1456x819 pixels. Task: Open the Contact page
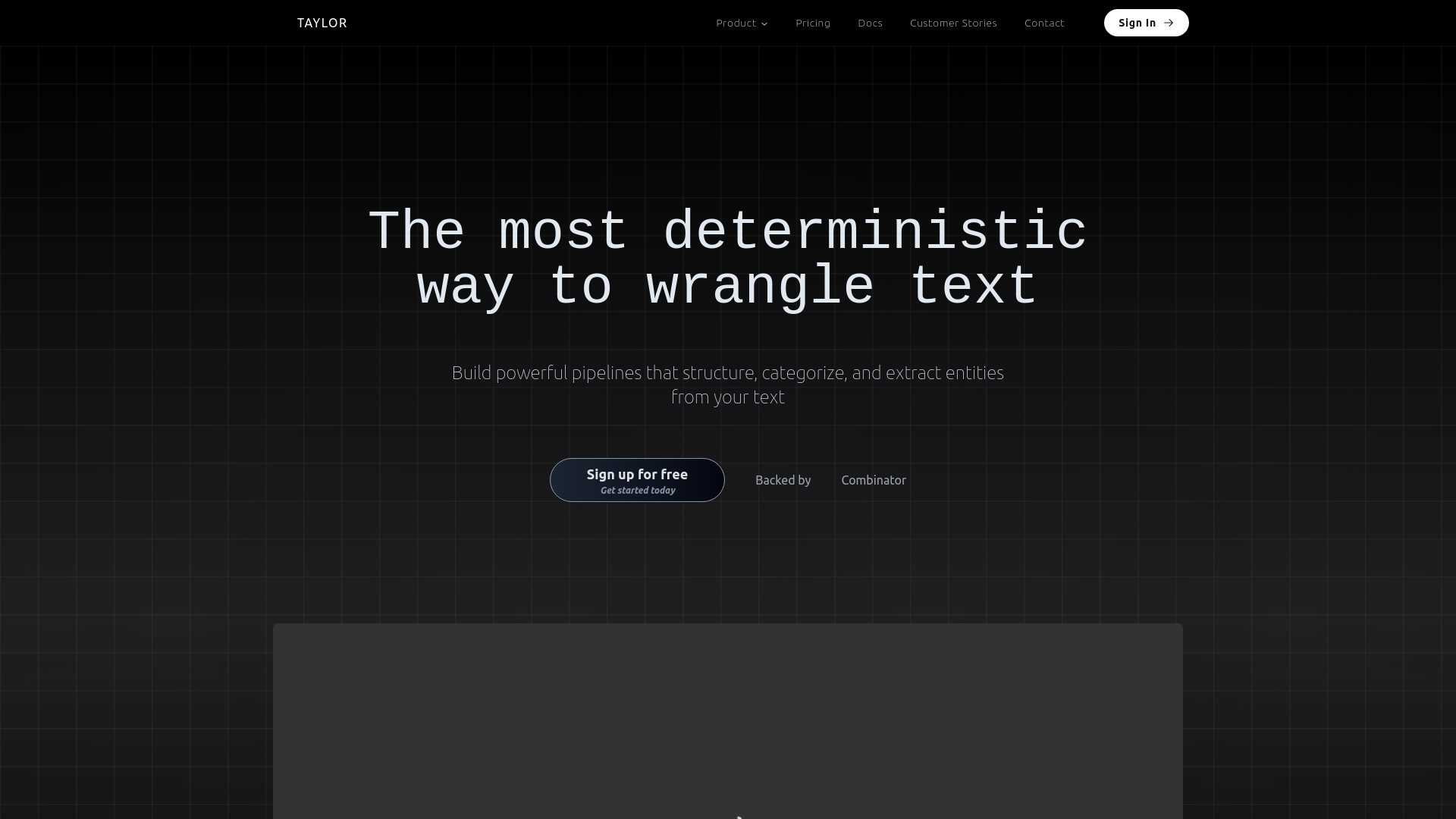coord(1044,23)
